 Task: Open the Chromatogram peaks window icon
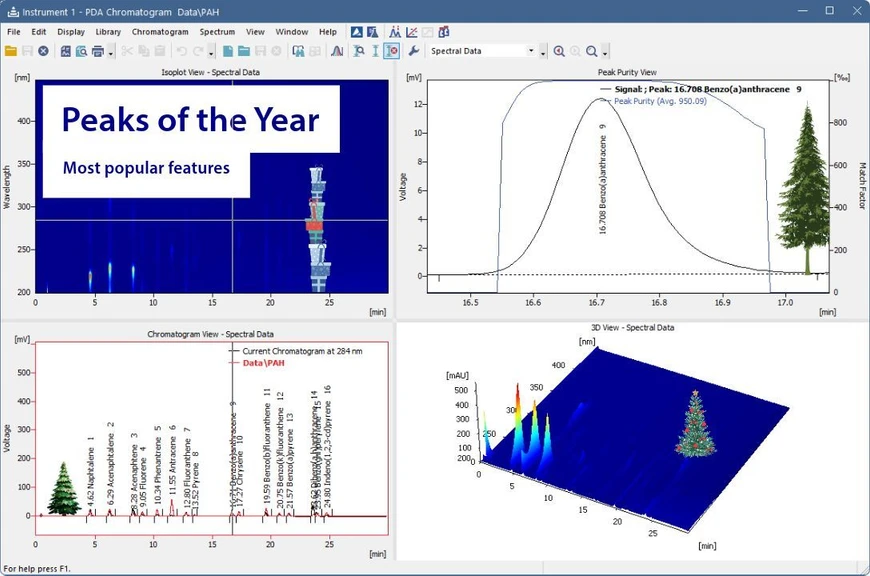tap(395, 32)
